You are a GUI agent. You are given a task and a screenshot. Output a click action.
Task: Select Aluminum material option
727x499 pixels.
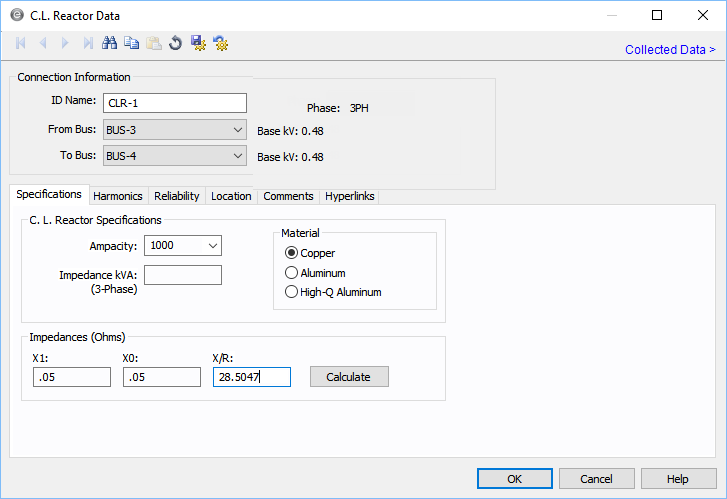tap(291, 273)
